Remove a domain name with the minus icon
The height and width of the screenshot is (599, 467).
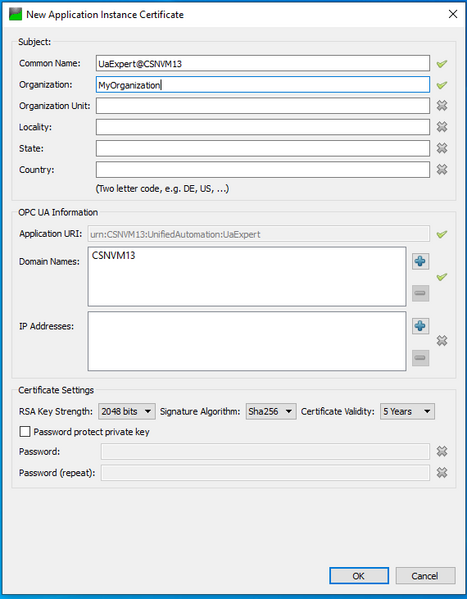coord(420,293)
